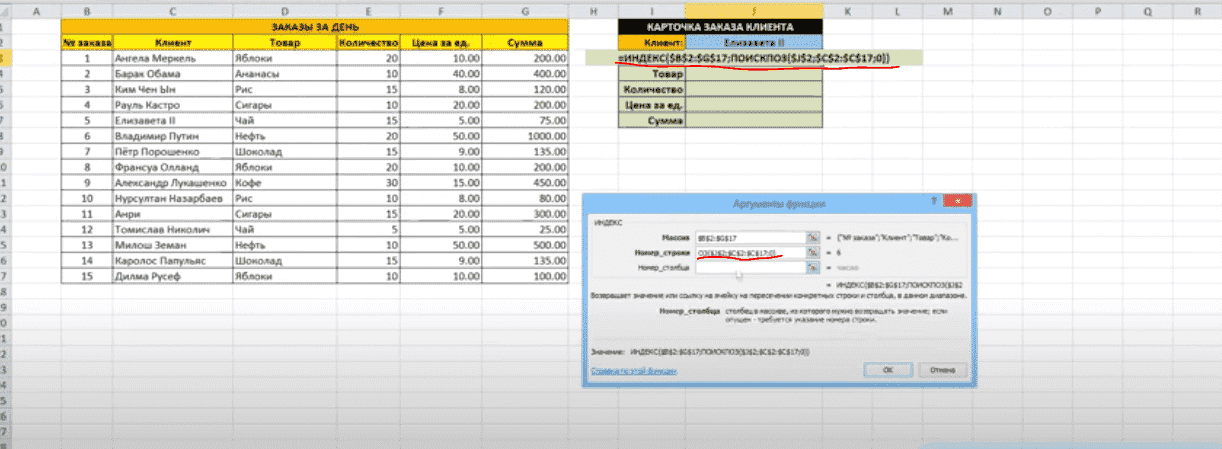Select the ИНДЕКС formula cell in the card
The image size is (1222, 449).
(754, 58)
